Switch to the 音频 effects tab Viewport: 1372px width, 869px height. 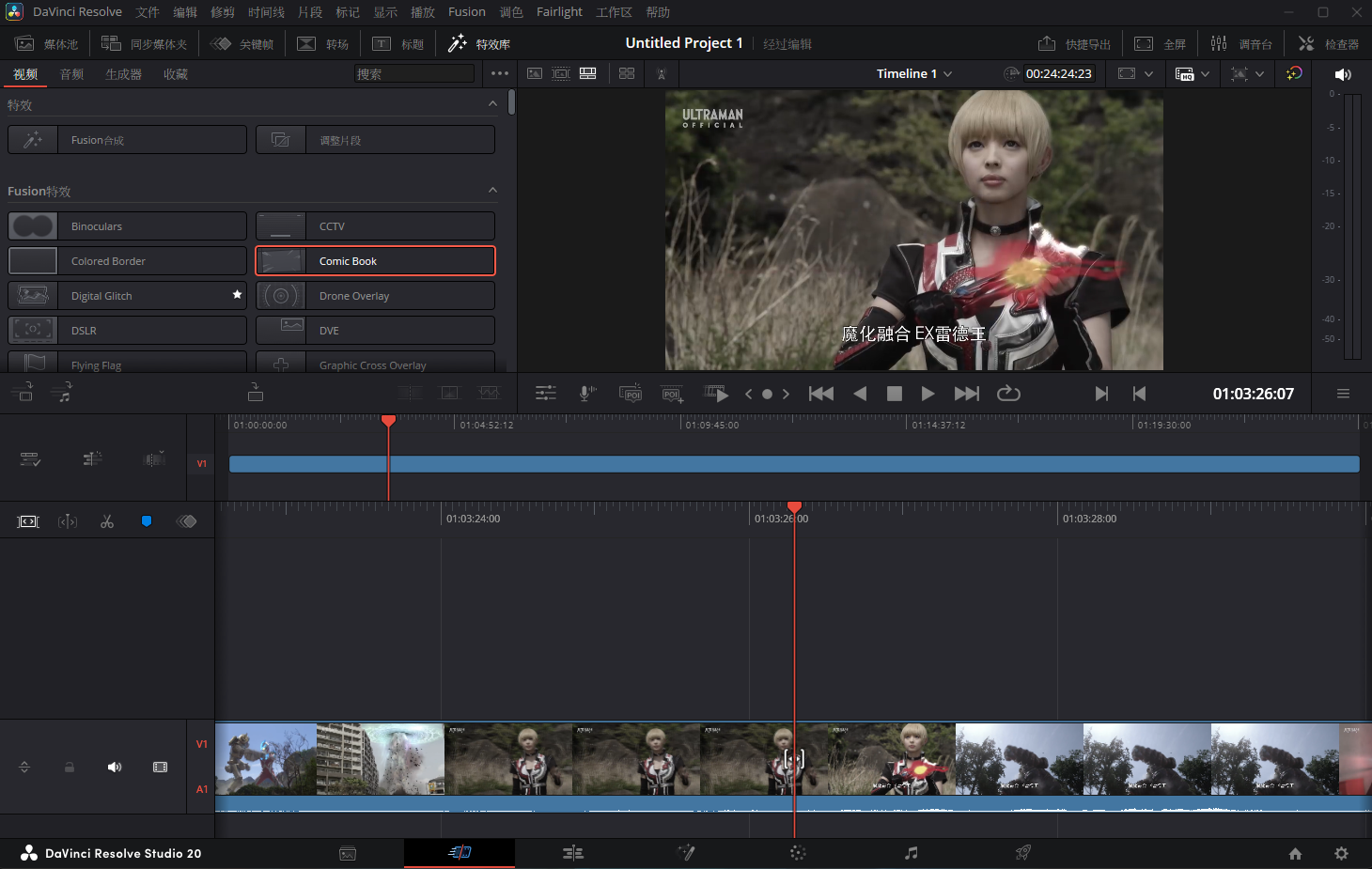[71, 74]
